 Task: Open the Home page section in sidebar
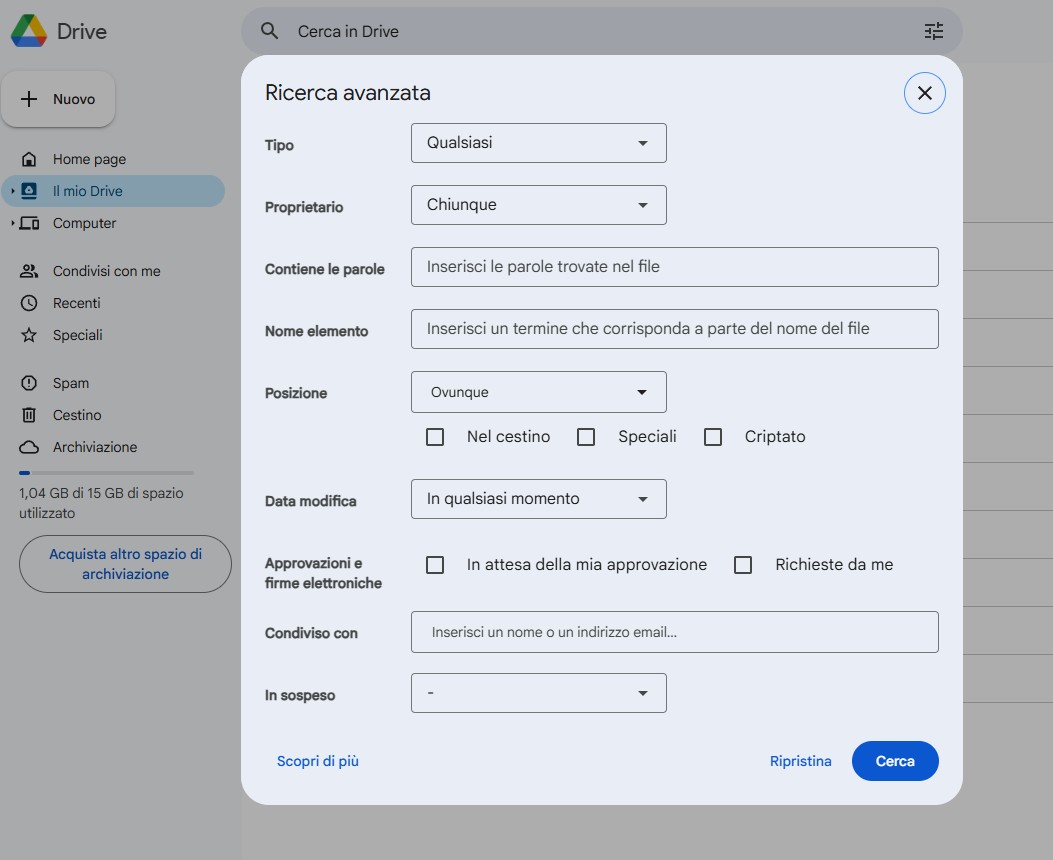88,158
